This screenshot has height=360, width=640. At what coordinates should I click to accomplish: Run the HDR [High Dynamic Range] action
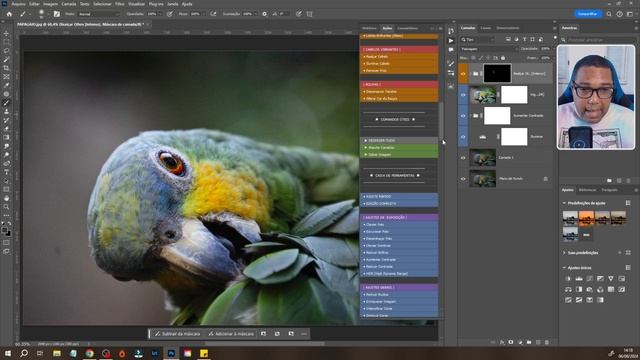(x=399, y=273)
